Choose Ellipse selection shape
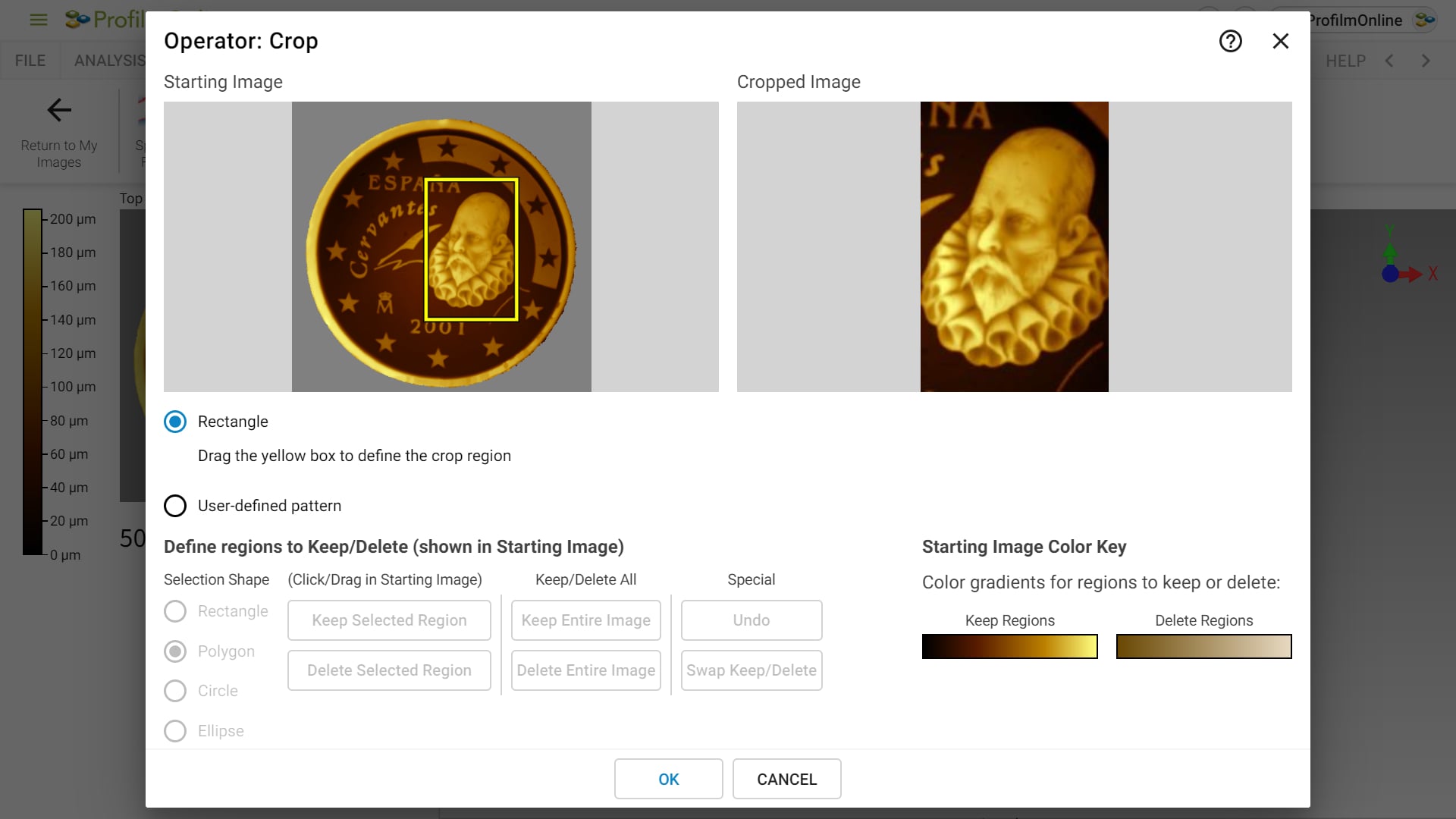 (x=175, y=731)
